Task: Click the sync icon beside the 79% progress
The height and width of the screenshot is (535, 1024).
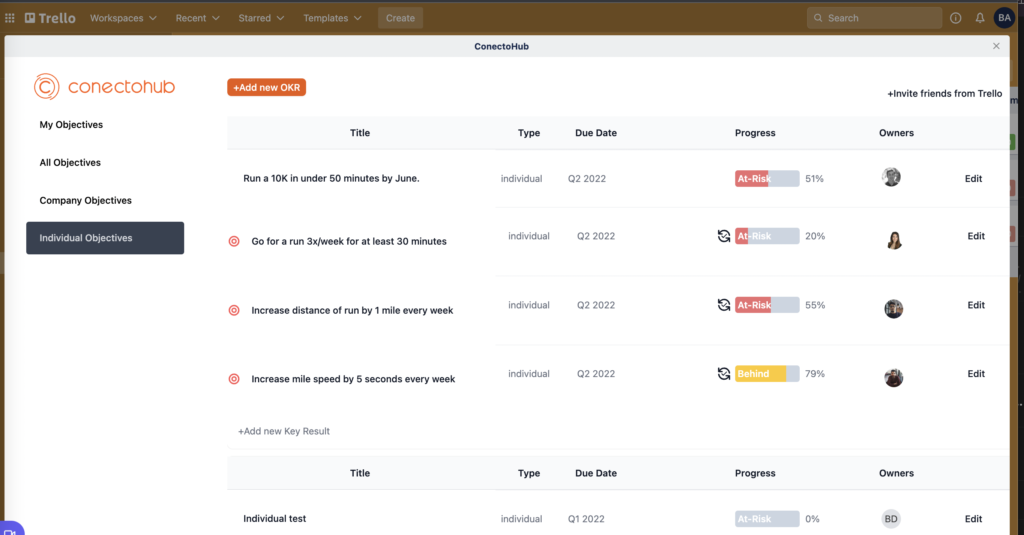Action: click(x=724, y=374)
